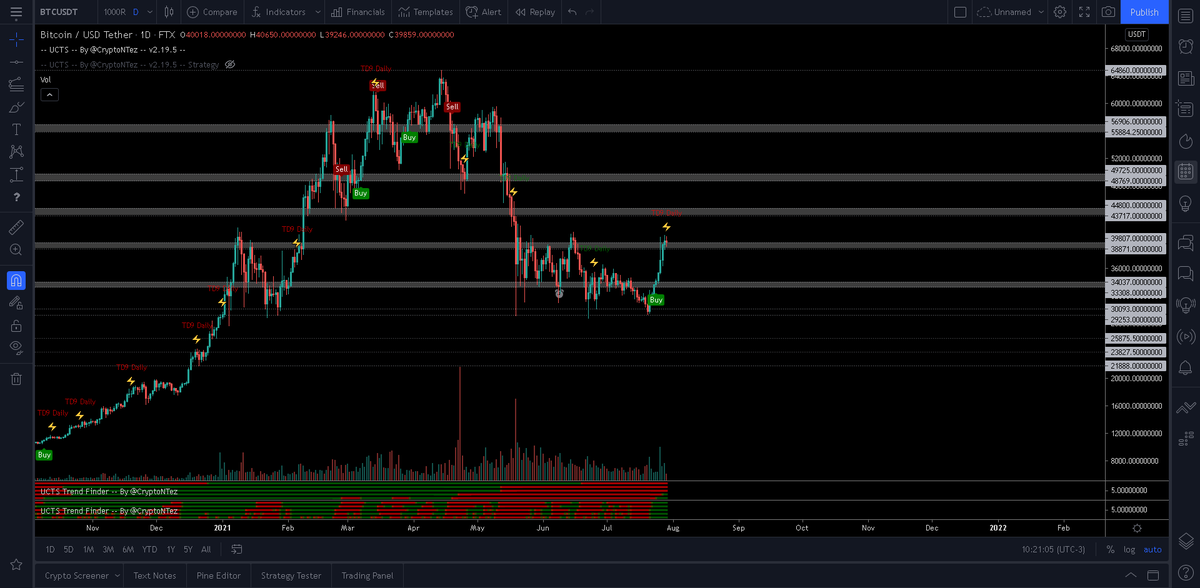
Task: Enter fullscreen mode
Action: tap(1084, 12)
